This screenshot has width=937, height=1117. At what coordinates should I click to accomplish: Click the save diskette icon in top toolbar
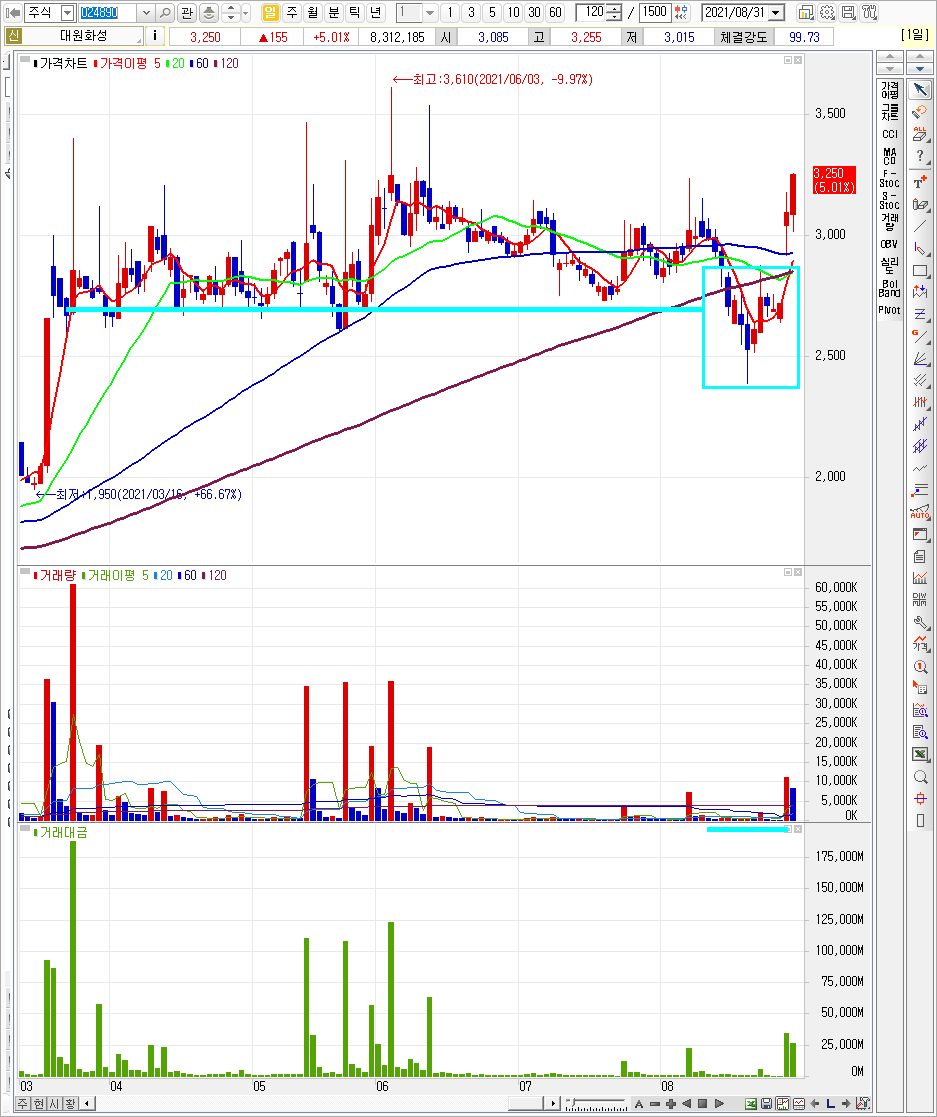(848, 12)
